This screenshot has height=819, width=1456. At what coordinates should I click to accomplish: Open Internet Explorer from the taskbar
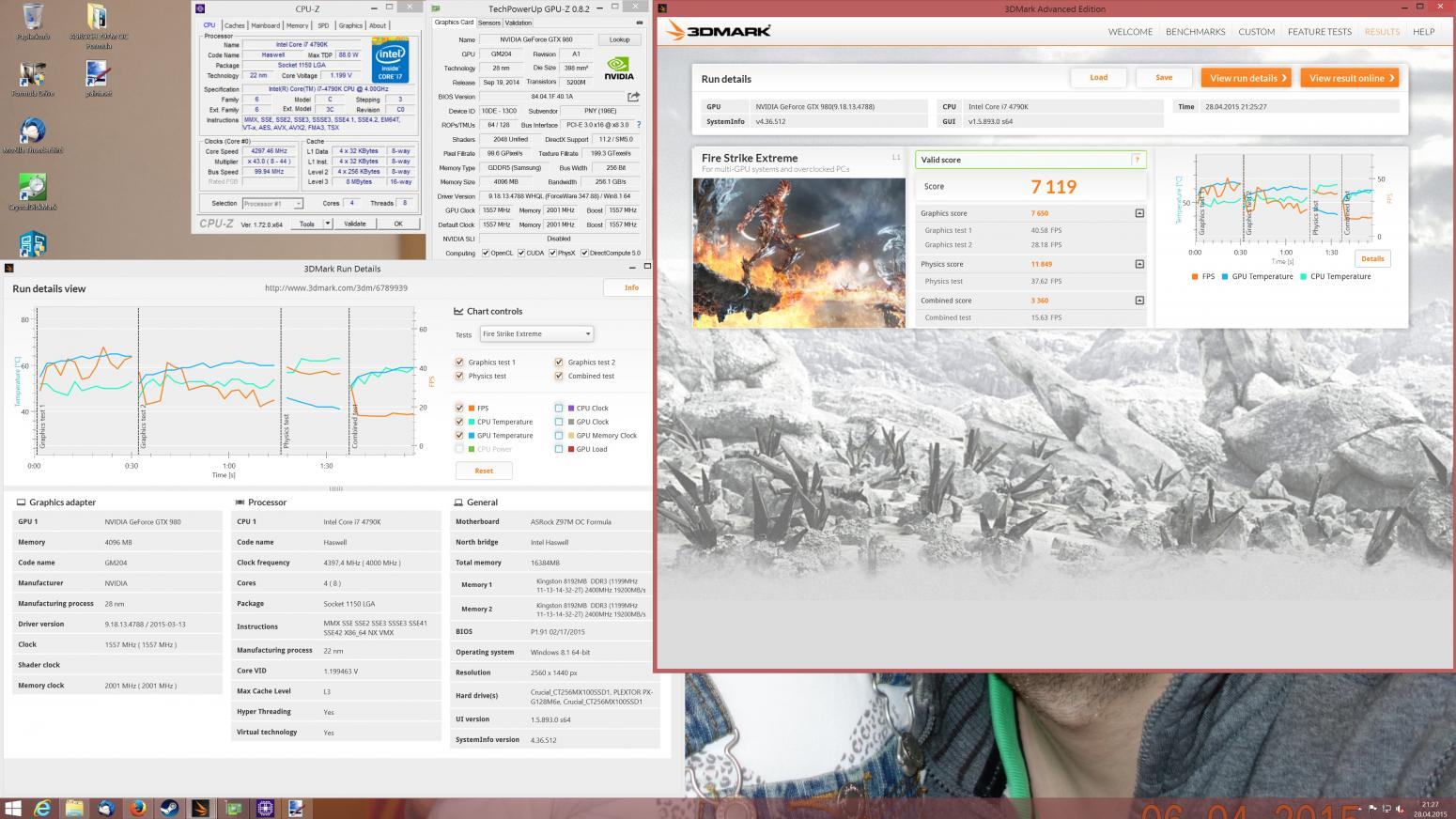[x=42, y=808]
